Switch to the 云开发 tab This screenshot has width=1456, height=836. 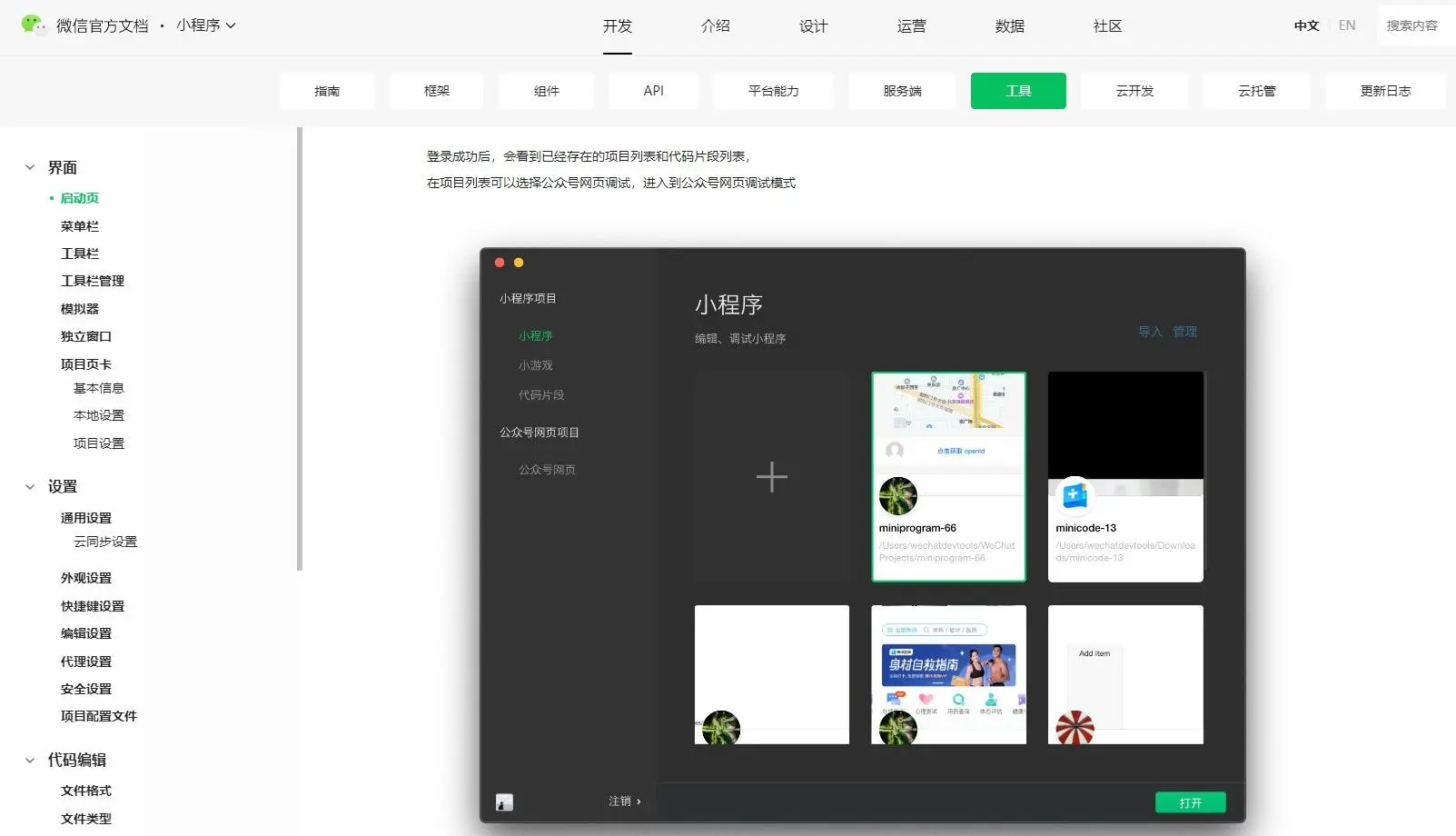(1134, 91)
